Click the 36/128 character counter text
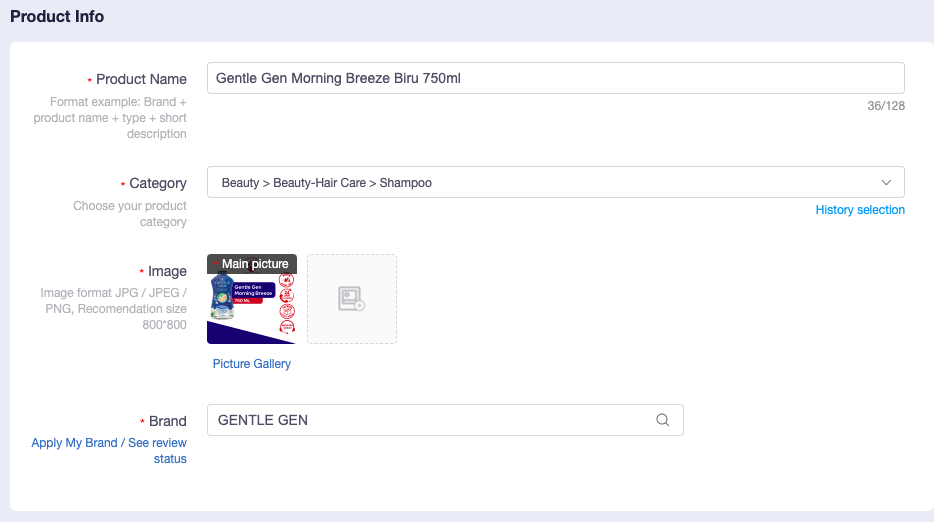 886,106
